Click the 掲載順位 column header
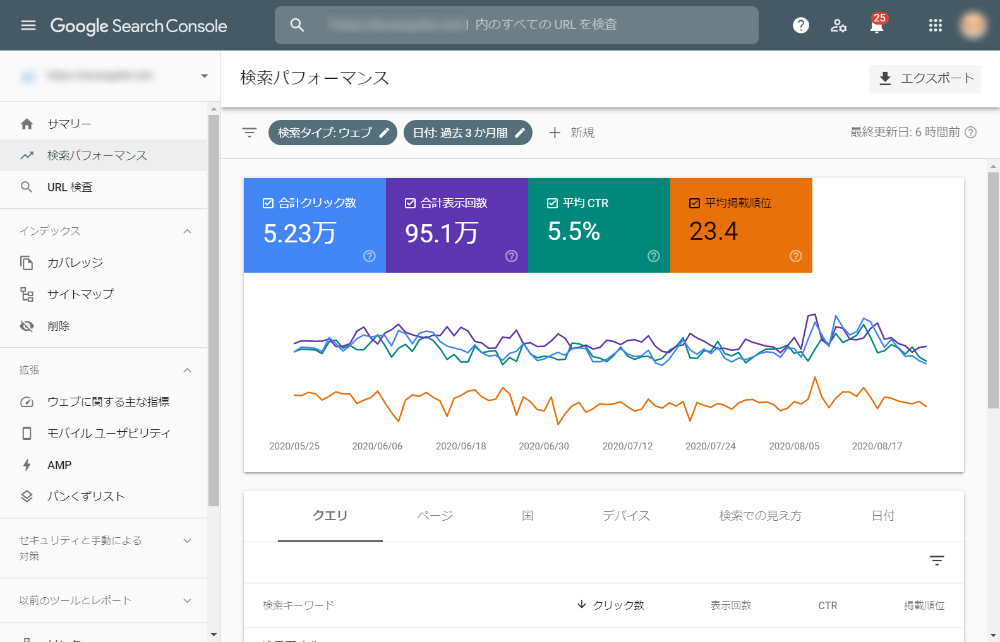Screen dimensions: 1000x642 pyautogui.click(x=924, y=605)
